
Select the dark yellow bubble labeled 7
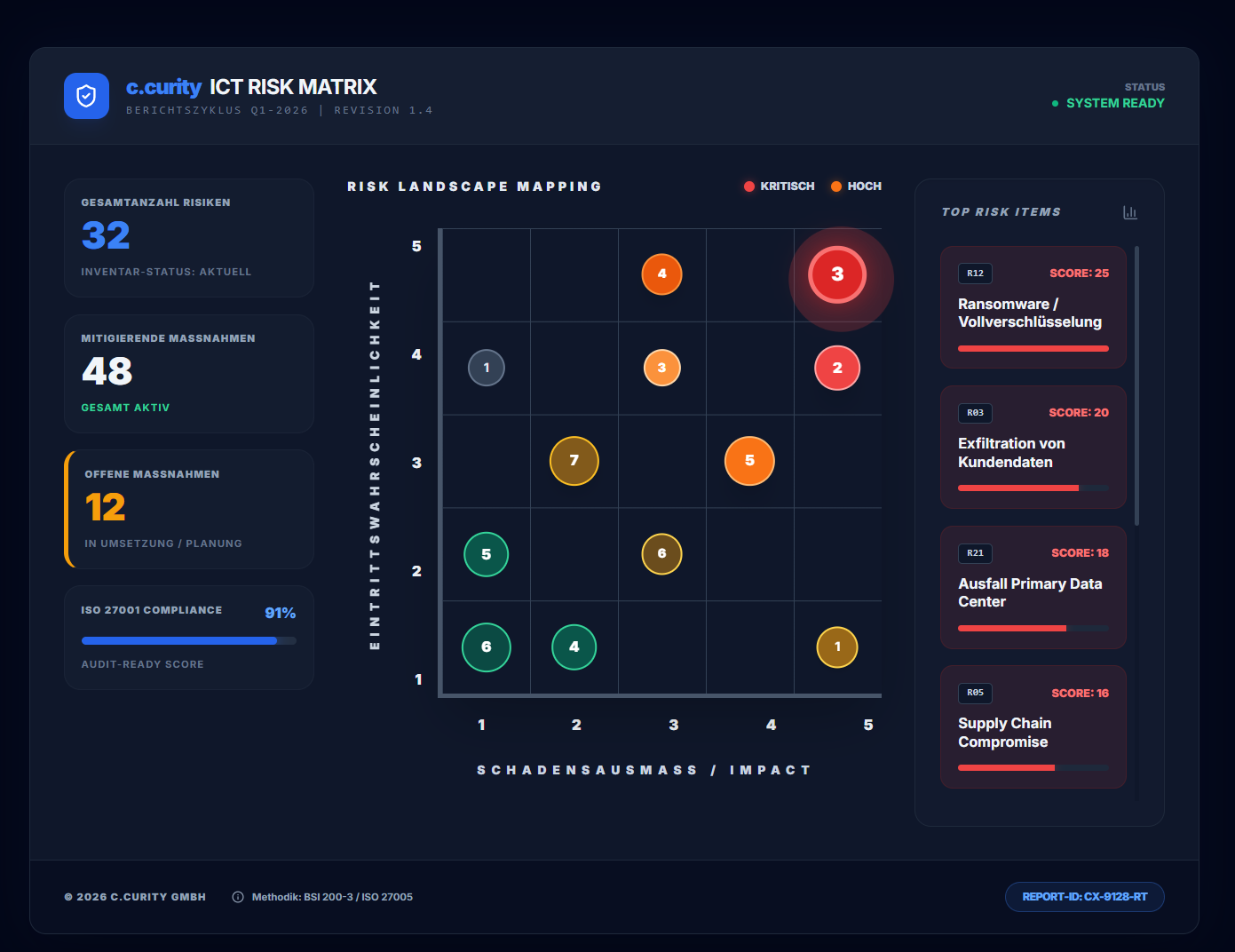574,461
